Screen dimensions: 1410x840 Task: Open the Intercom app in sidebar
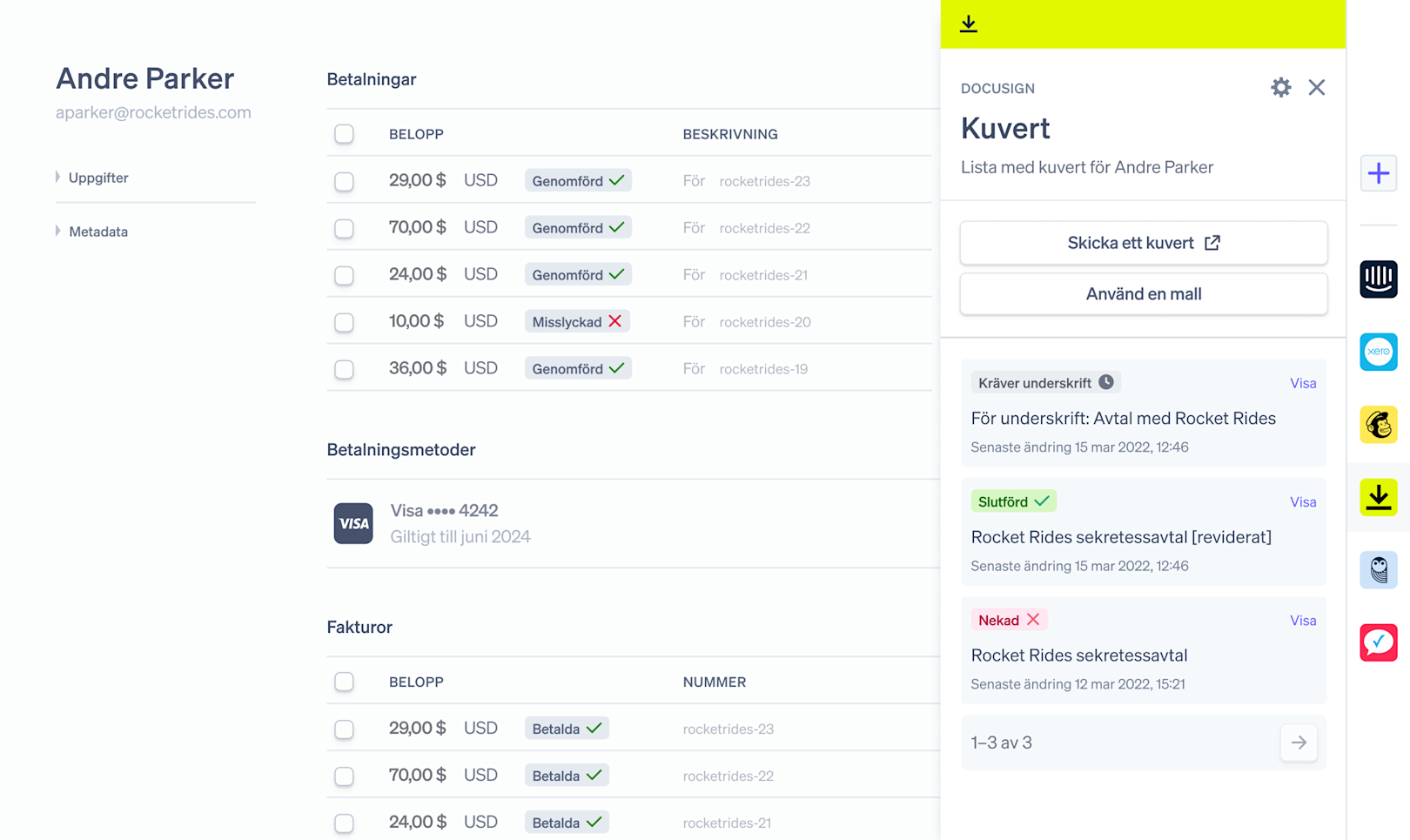tap(1379, 279)
